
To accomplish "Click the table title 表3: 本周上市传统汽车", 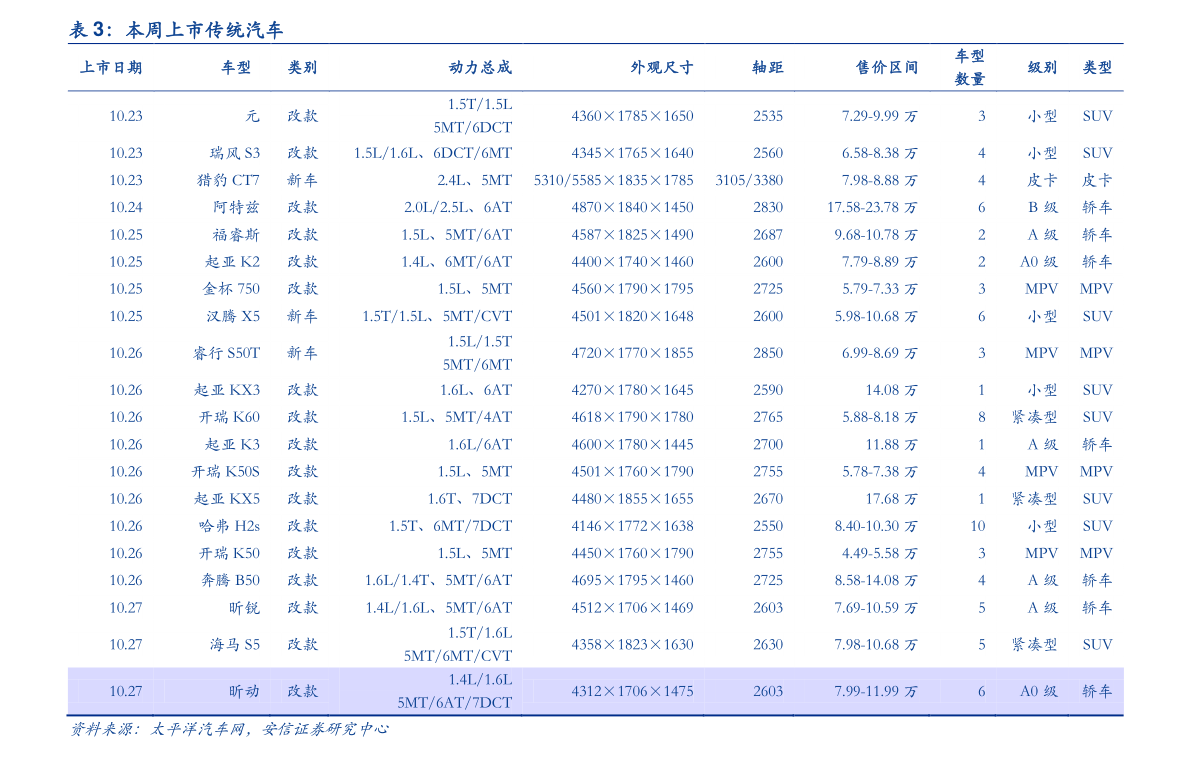I will (176, 30).
